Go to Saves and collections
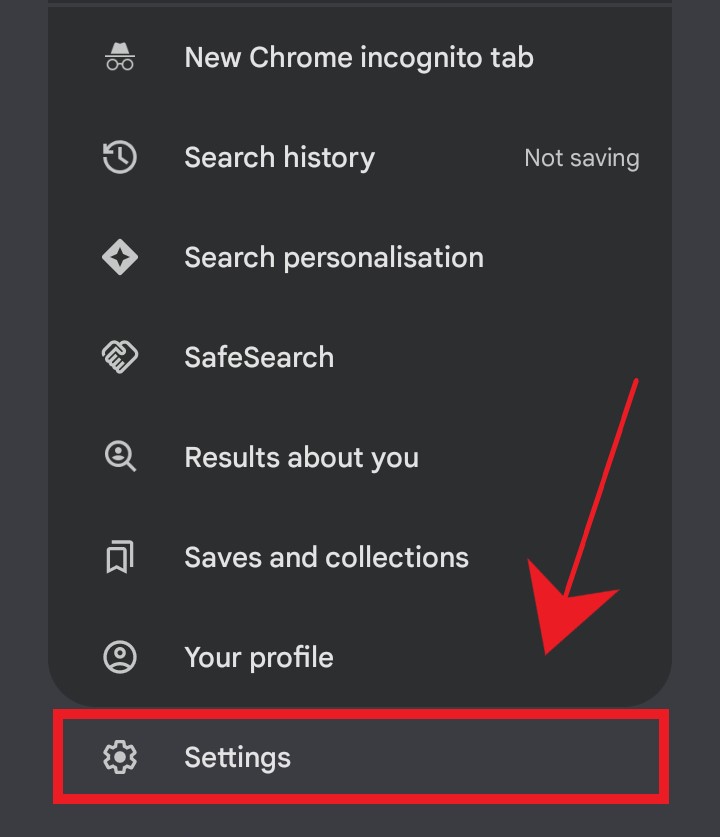 coord(326,557)
